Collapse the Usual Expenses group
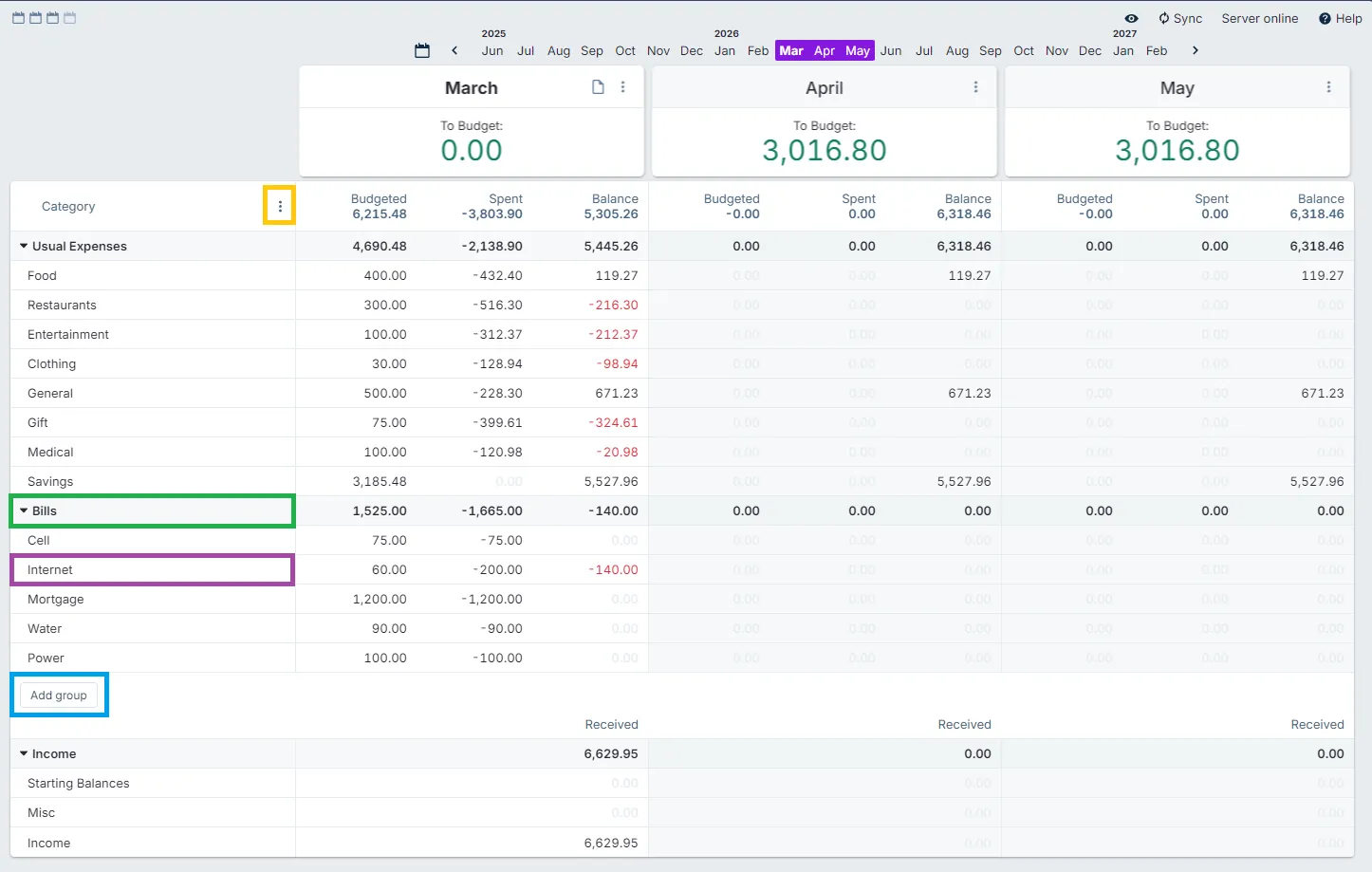 click(x=24, y=246)
